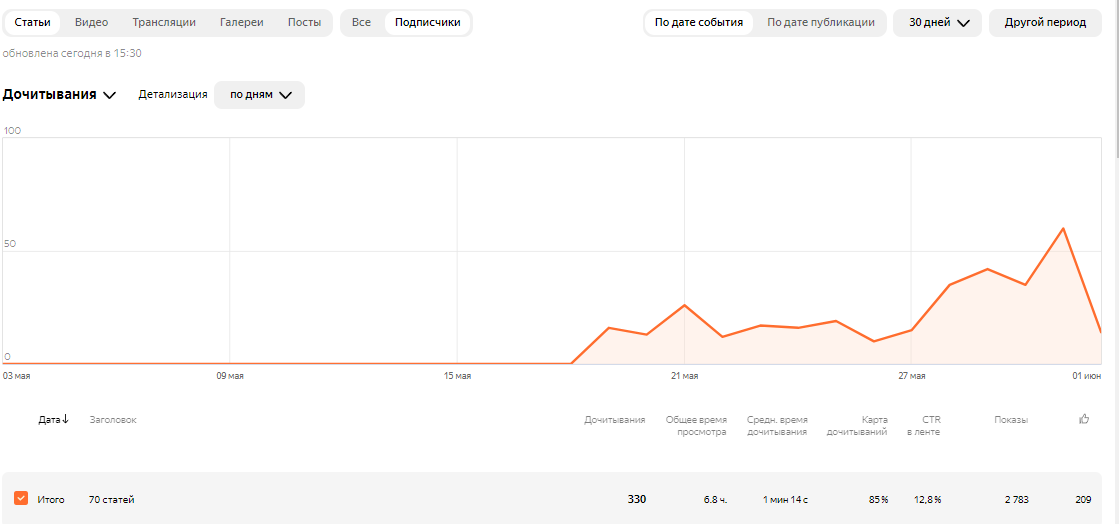Click the Карта дочитываний column header
The height and width of the screenshot is (524, 1119).
[x=857, y=425]
